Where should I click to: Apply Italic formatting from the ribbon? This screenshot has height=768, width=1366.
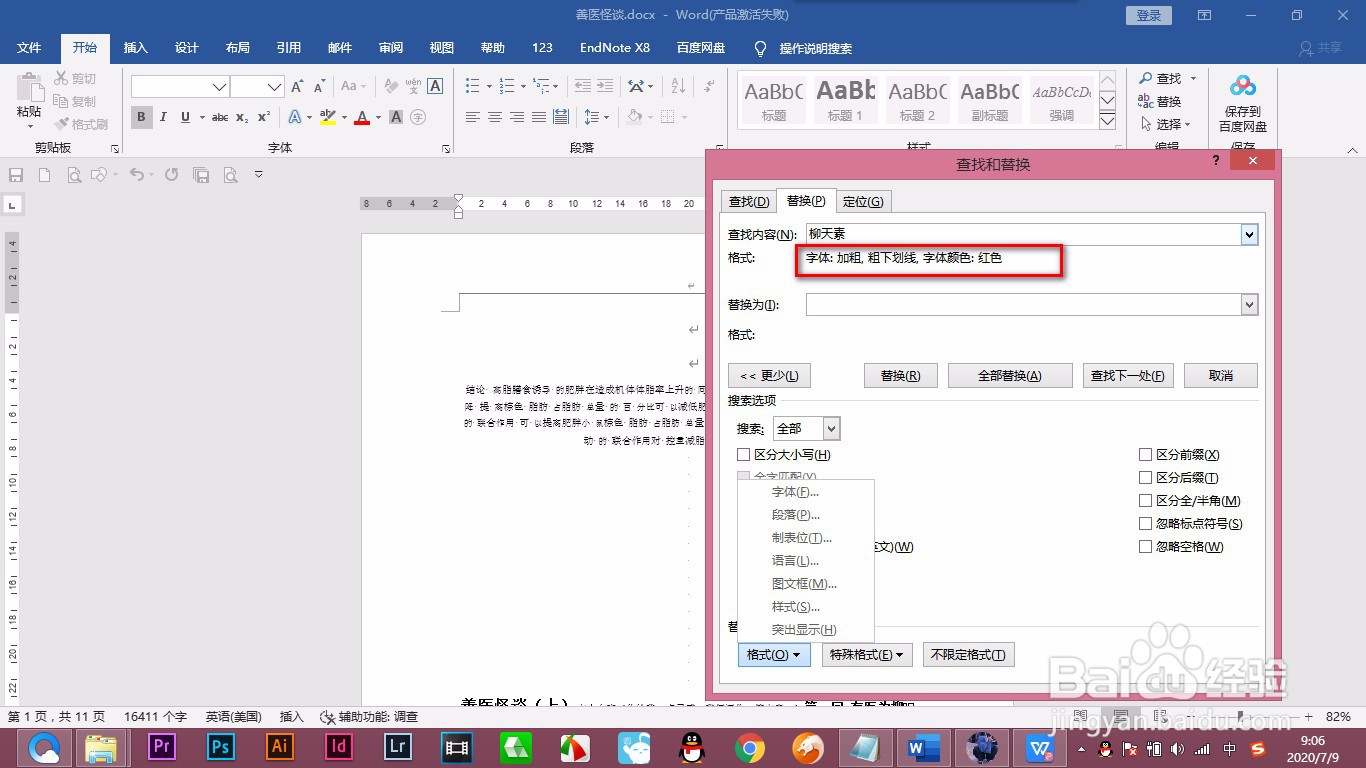(164, 117)
